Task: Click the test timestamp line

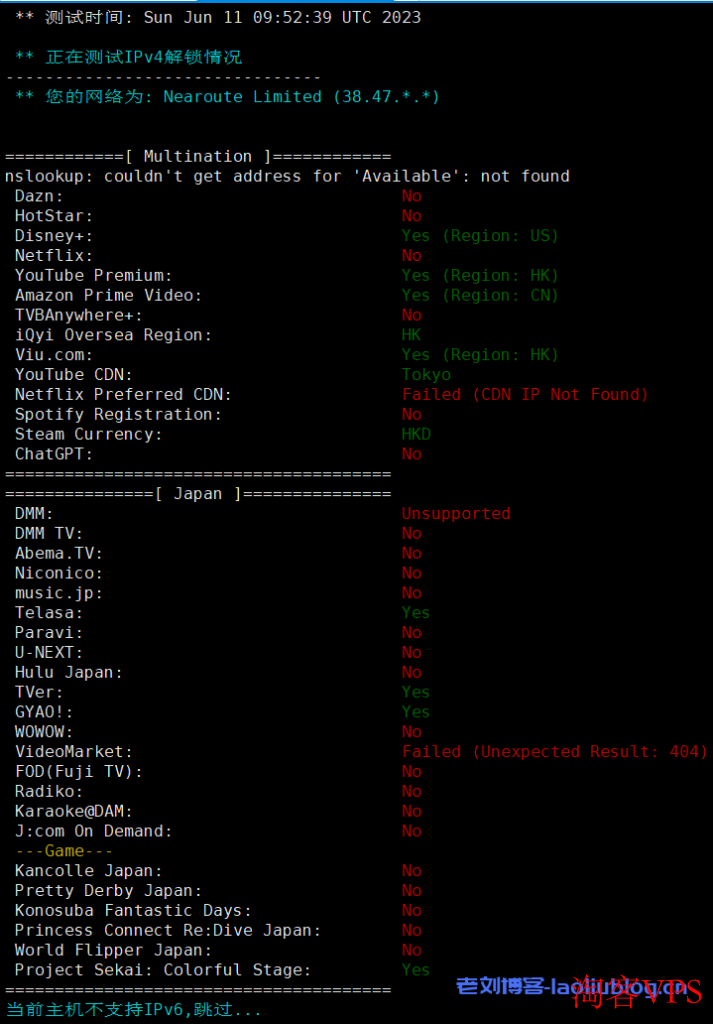Action: [x=217, y=18]
